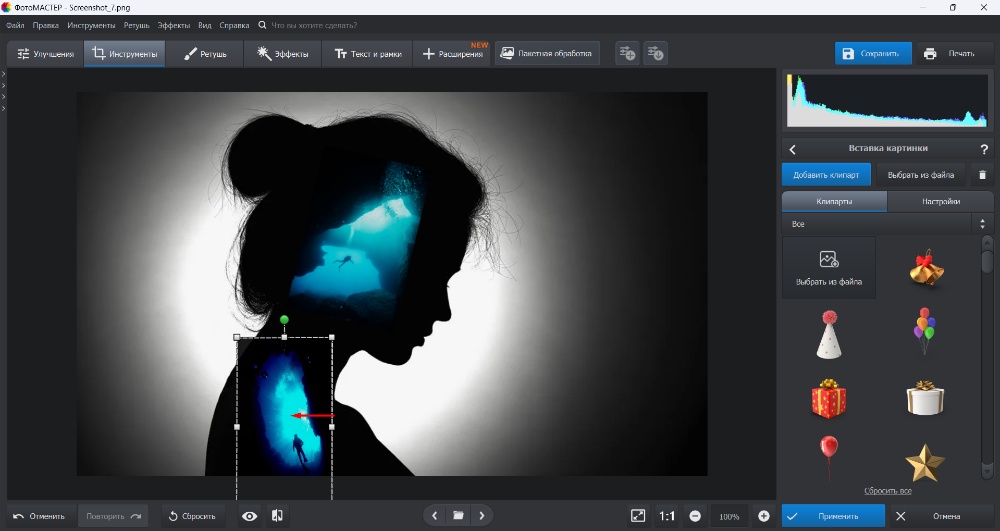Zoom out with the minus icon

tap(695, 516)
